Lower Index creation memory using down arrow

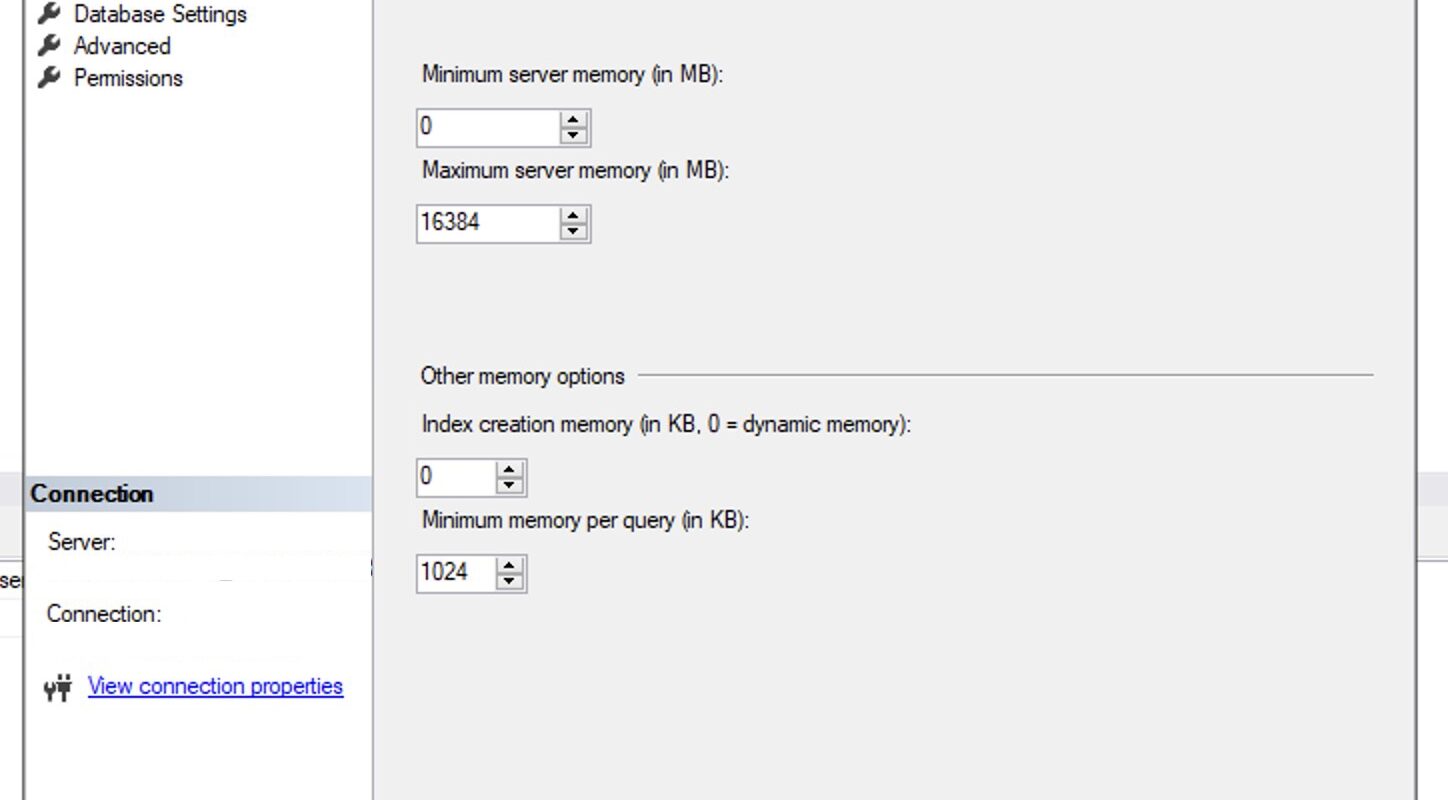pyautogui.click(x=510, y=486)
